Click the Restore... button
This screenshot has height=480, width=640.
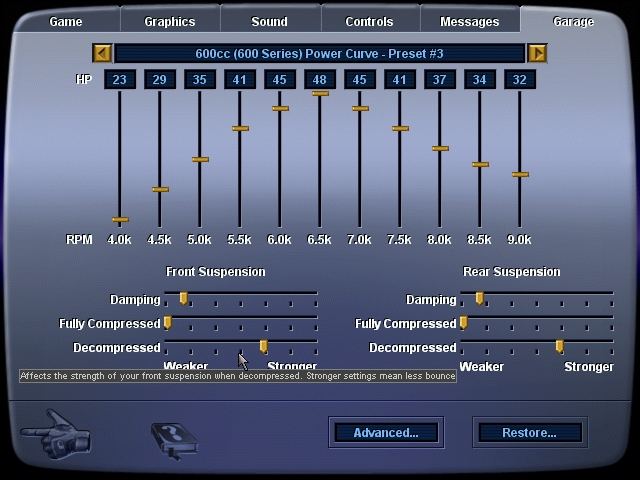coord(529,432)
